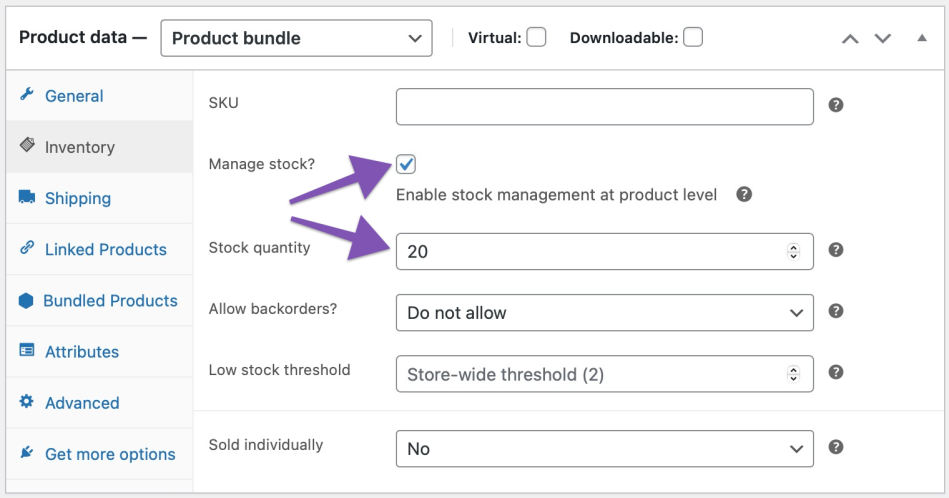949x498 pixels.
Task: Go to the Shipping tab
Action: tap(78, 198)
